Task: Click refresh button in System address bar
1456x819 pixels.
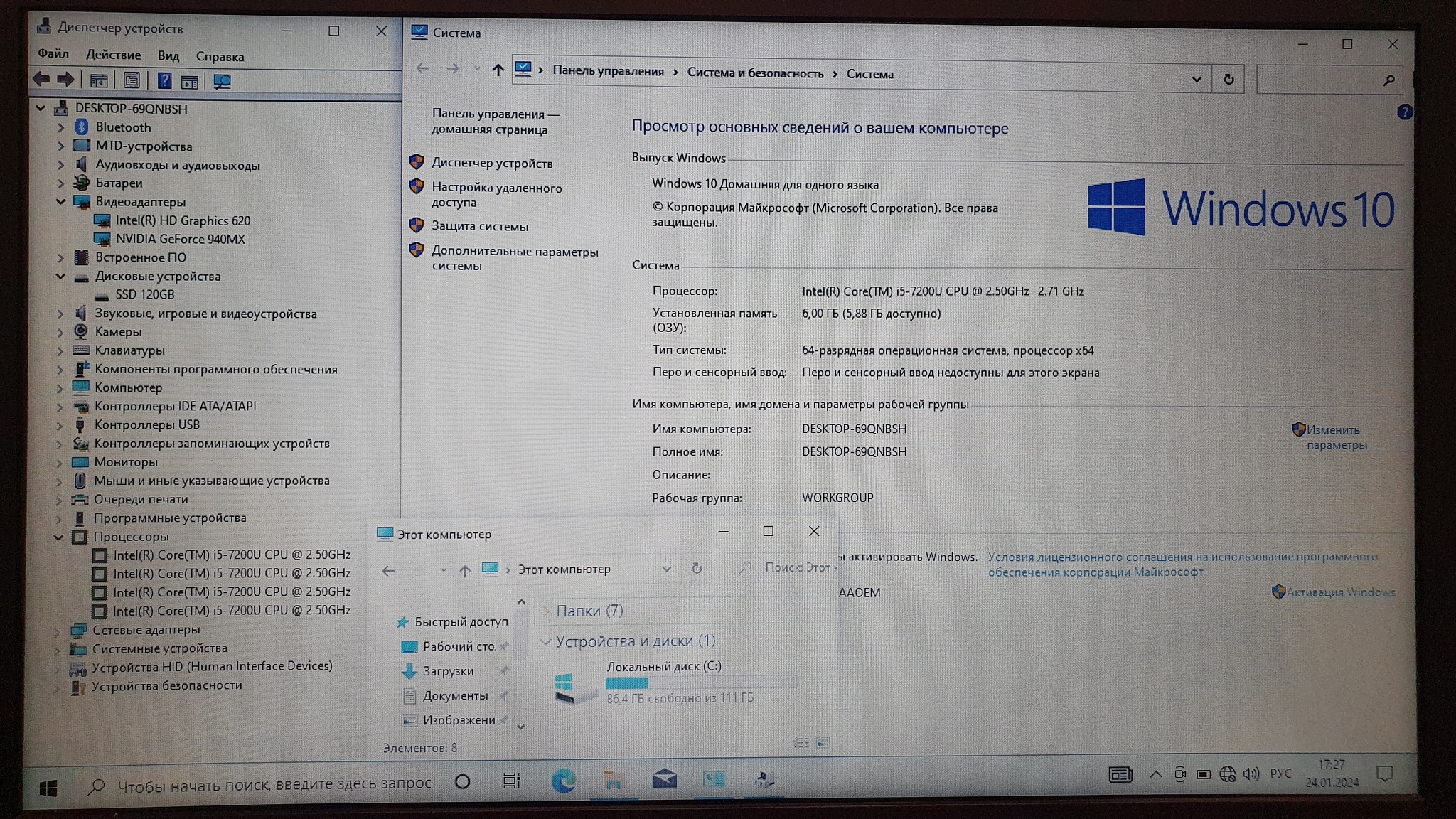Action: pyautogui.click(x=1228, y=80)
